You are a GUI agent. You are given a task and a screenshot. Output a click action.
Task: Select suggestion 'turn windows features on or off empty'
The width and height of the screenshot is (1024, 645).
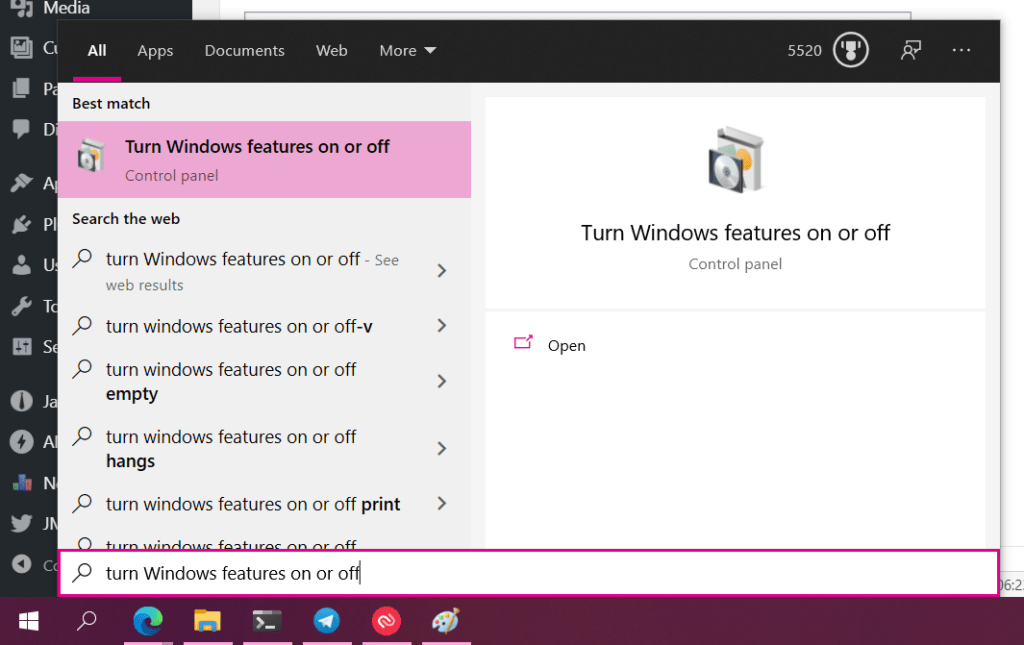pyautogui.click(x=231, y=381)
